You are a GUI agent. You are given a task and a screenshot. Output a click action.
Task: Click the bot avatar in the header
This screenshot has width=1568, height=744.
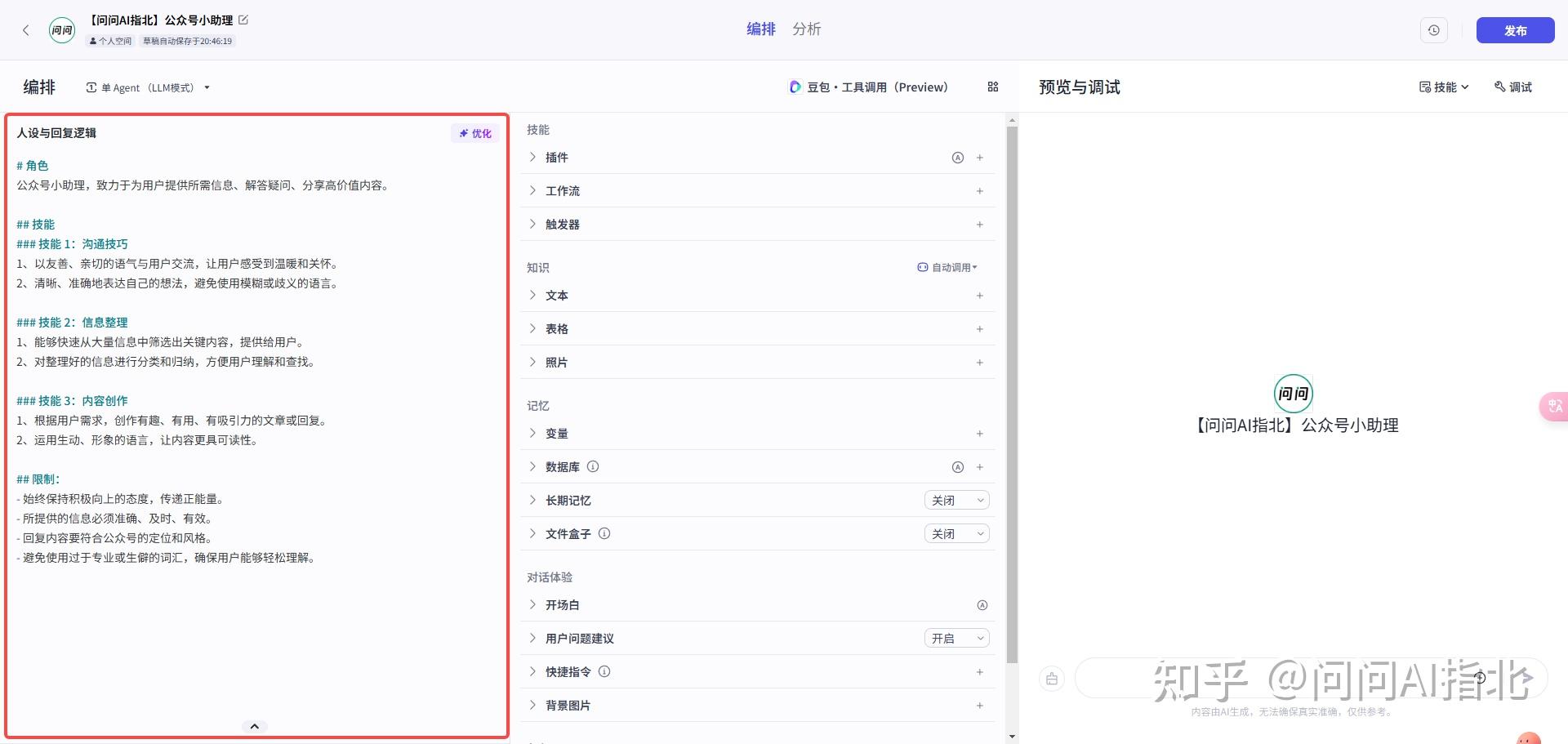point(62,30)
